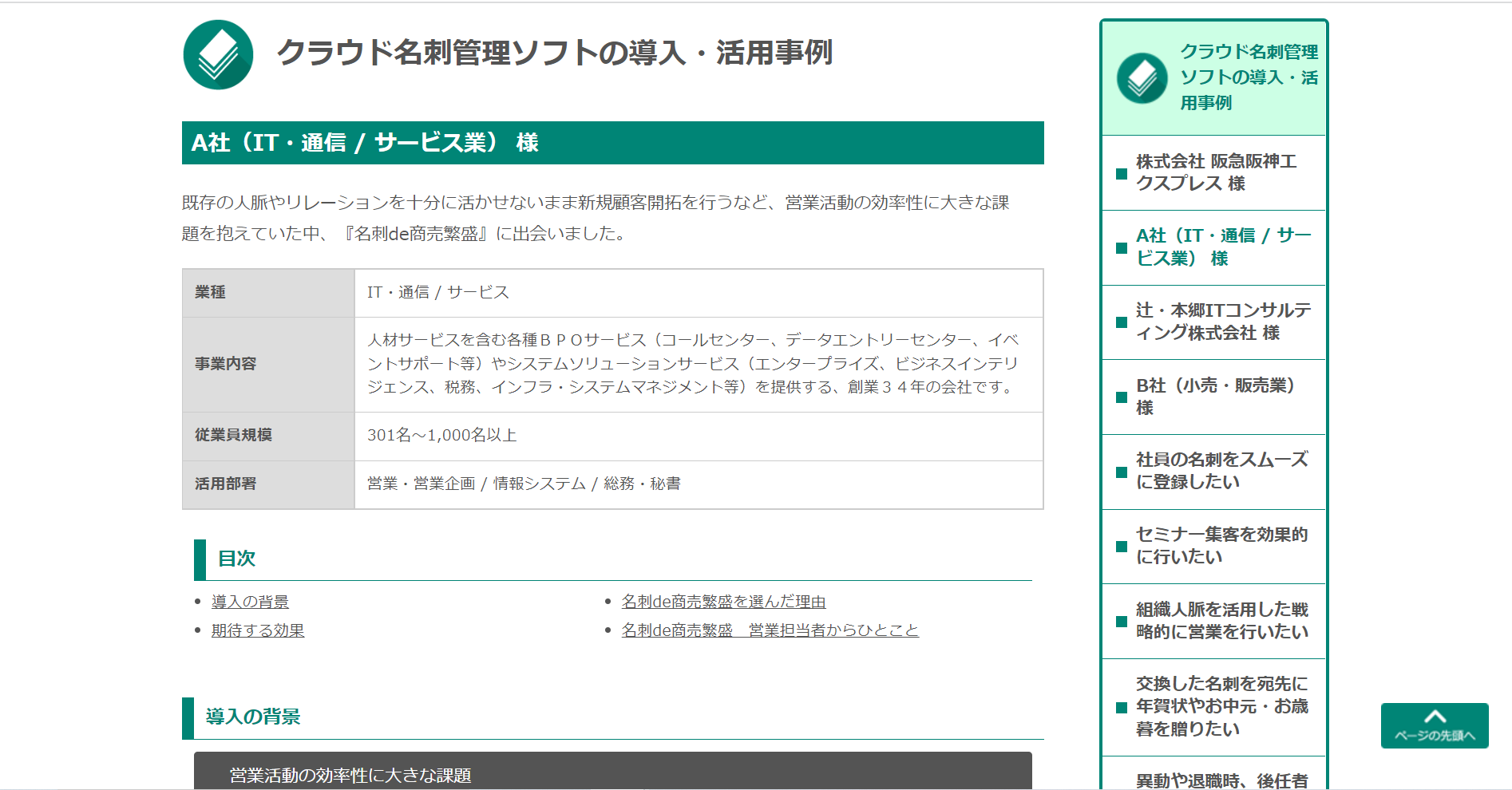
Task: Go to 営業担当者からひとこと link
Action: [770, 630]
